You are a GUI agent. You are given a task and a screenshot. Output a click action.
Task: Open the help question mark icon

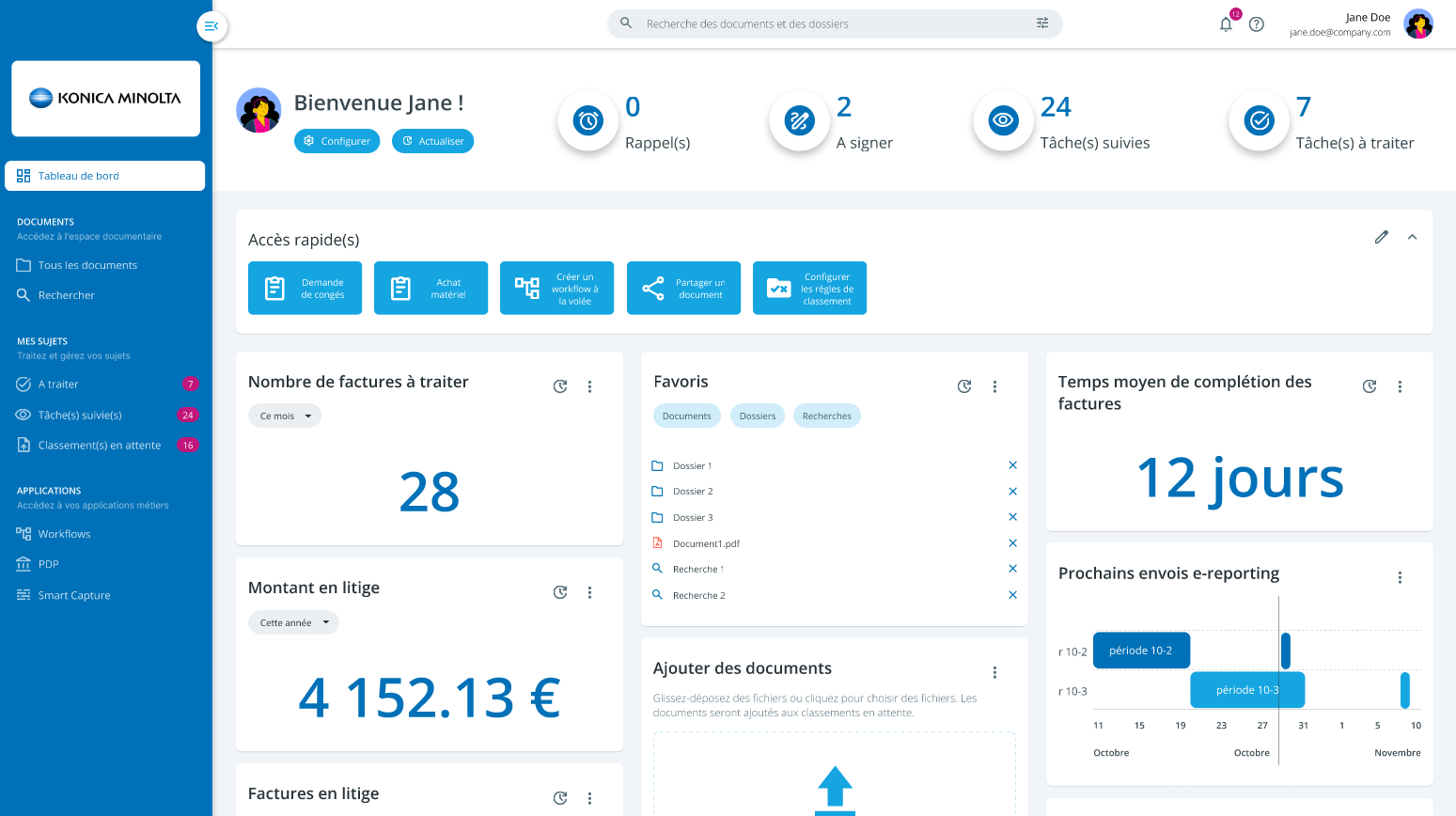1256,24
